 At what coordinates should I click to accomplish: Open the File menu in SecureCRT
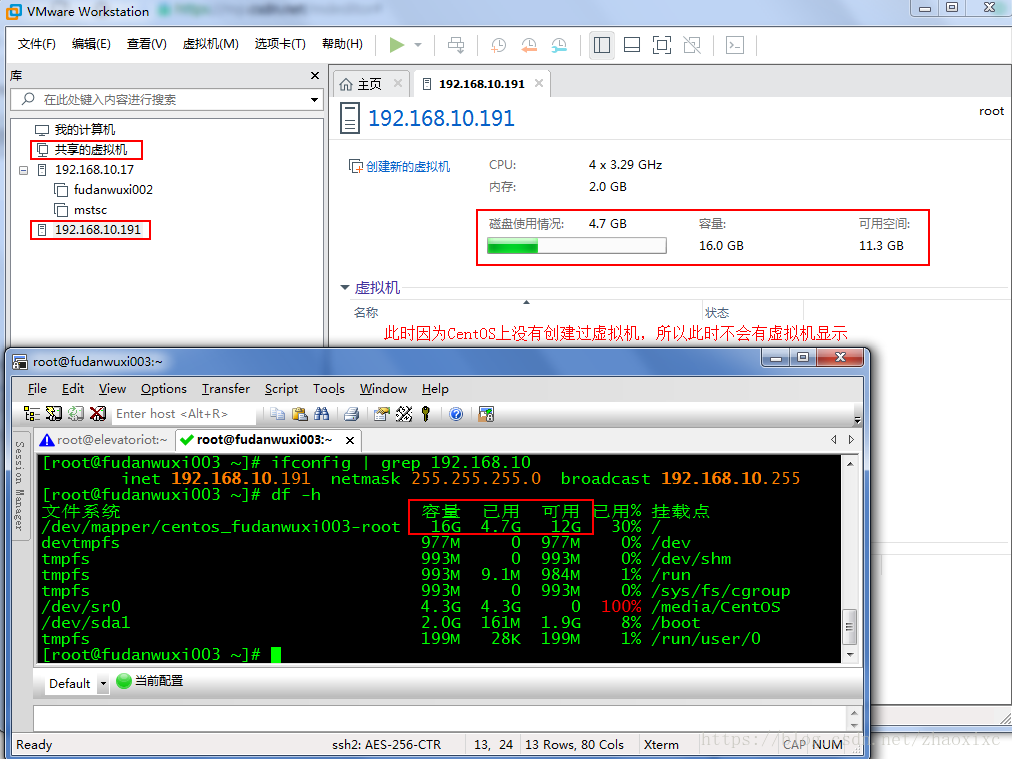pyautogui.click(x=37, y=389)
